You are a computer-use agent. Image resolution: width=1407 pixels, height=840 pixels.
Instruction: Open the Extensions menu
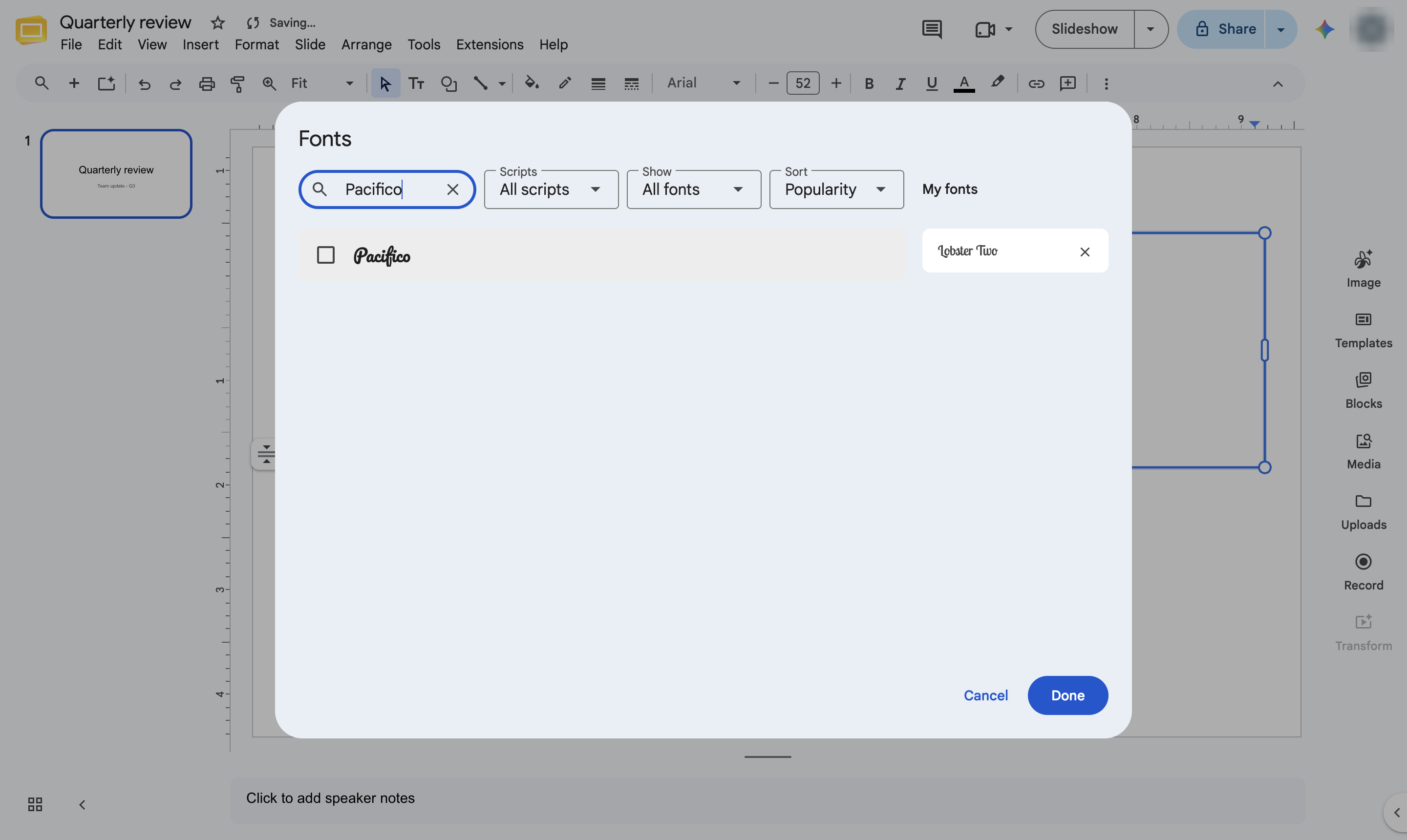pos(490,45)
